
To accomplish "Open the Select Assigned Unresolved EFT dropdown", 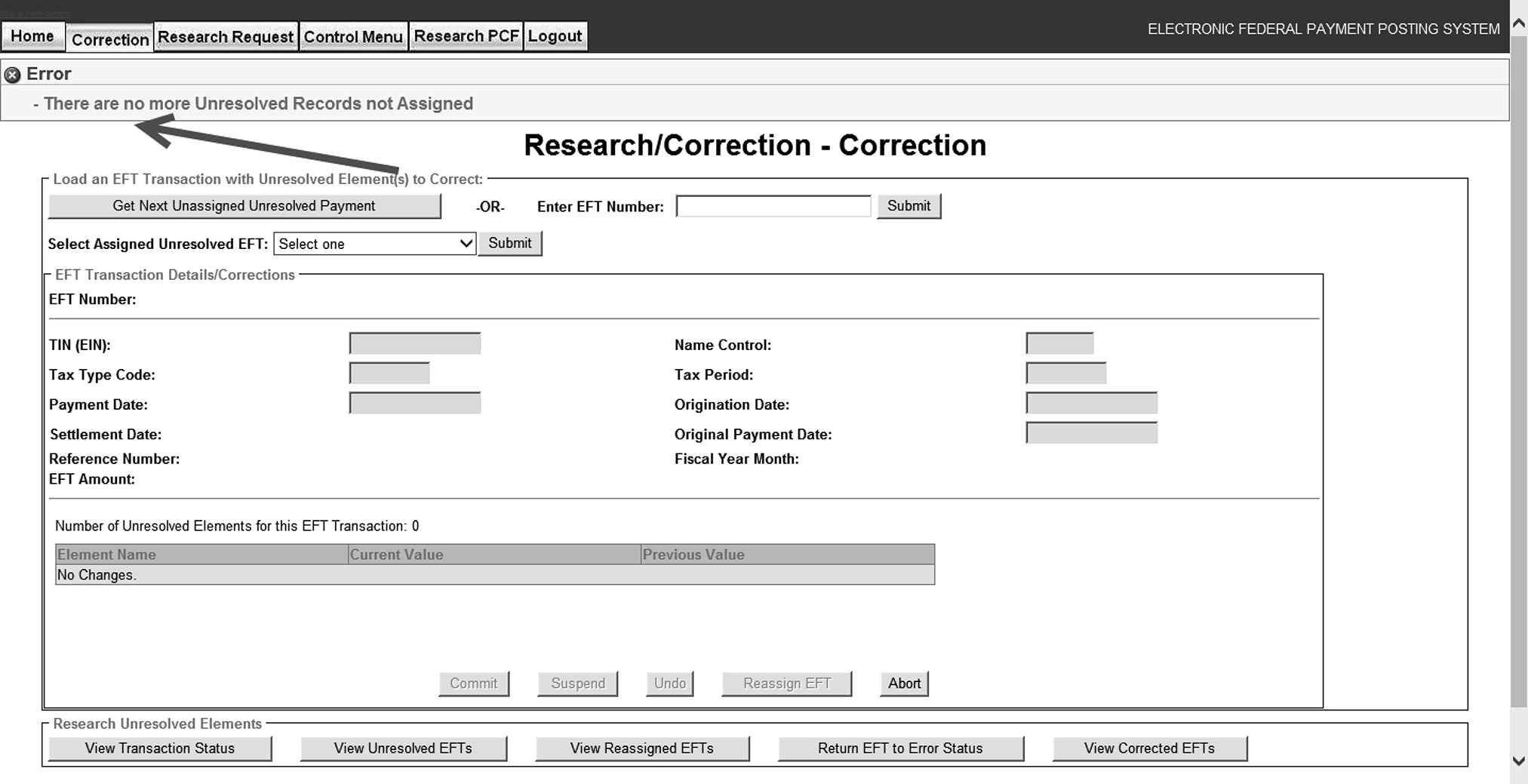I will 374,244.
